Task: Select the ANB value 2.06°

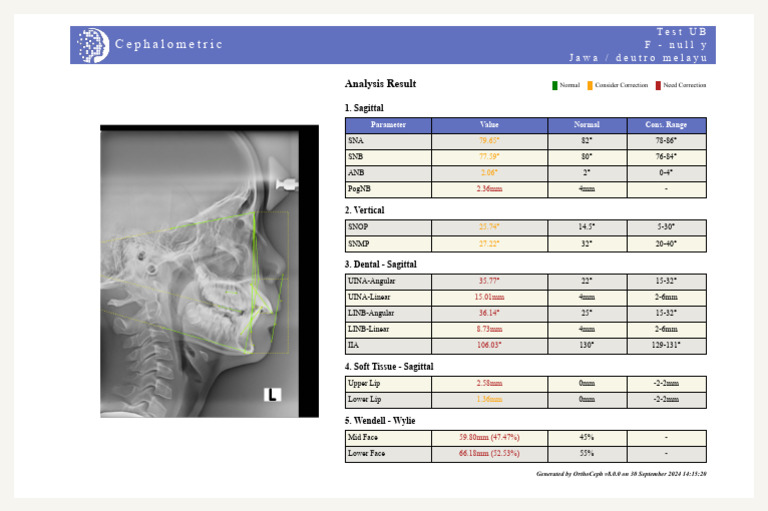Action: coord(489,173)
